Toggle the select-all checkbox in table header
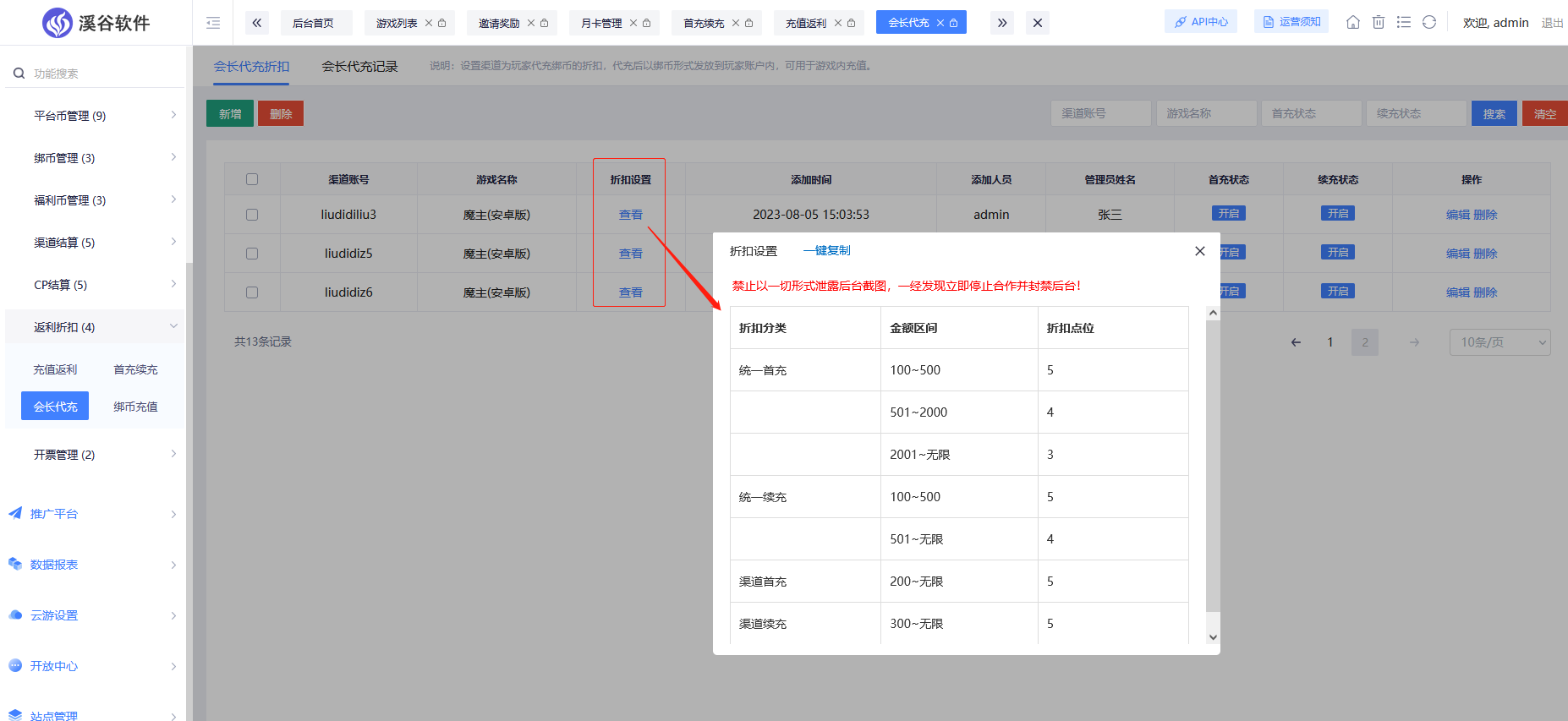 [252, 179]
